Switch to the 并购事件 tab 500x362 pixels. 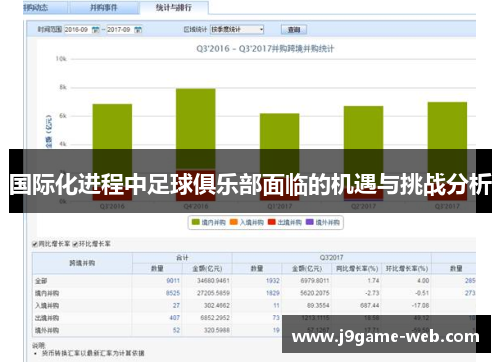[x=104, y=8]
